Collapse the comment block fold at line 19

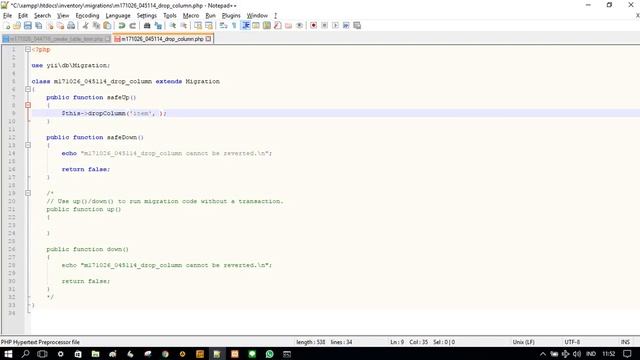pos(28,193)
